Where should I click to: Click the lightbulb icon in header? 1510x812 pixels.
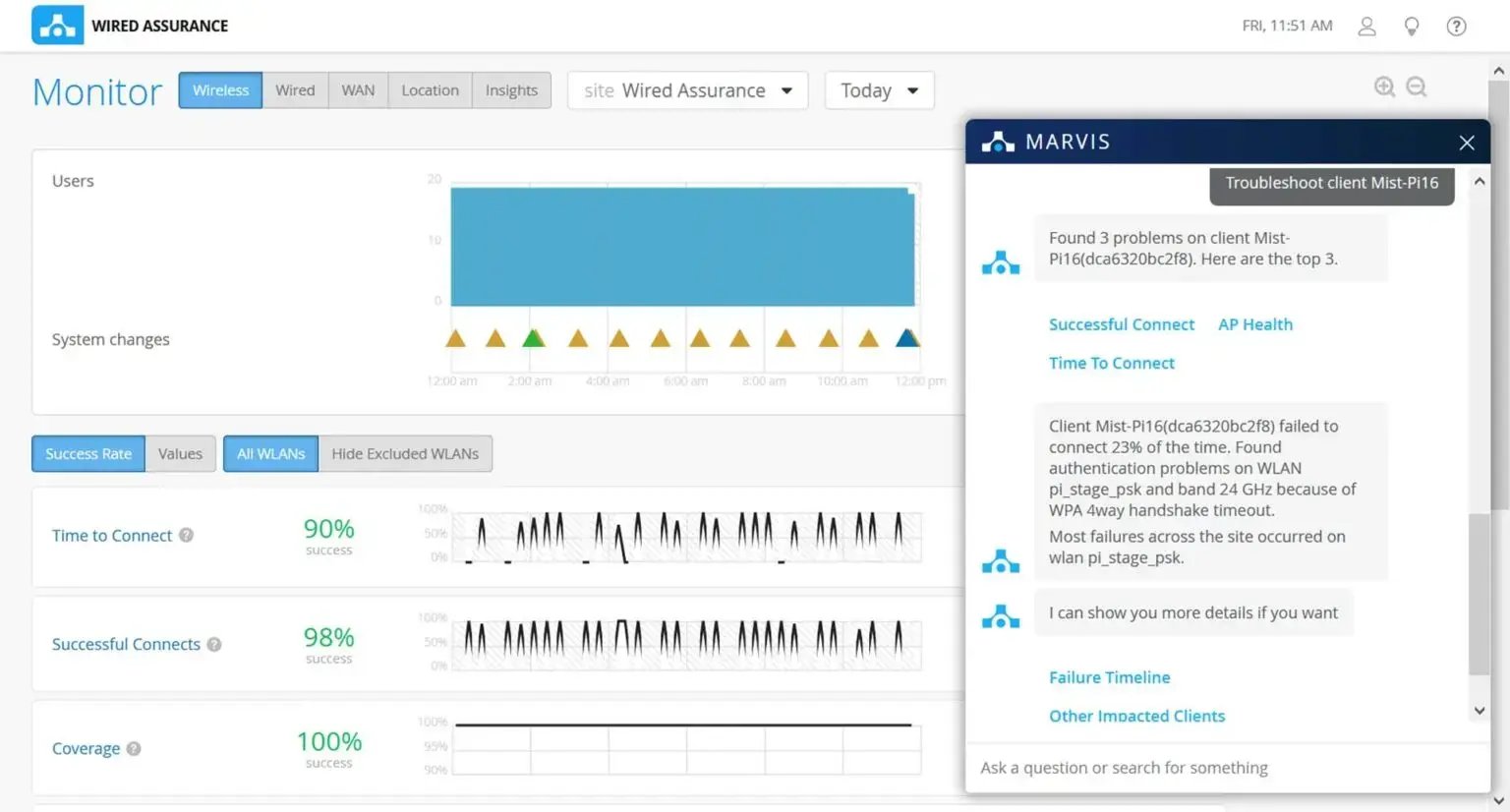point(1412,27)
